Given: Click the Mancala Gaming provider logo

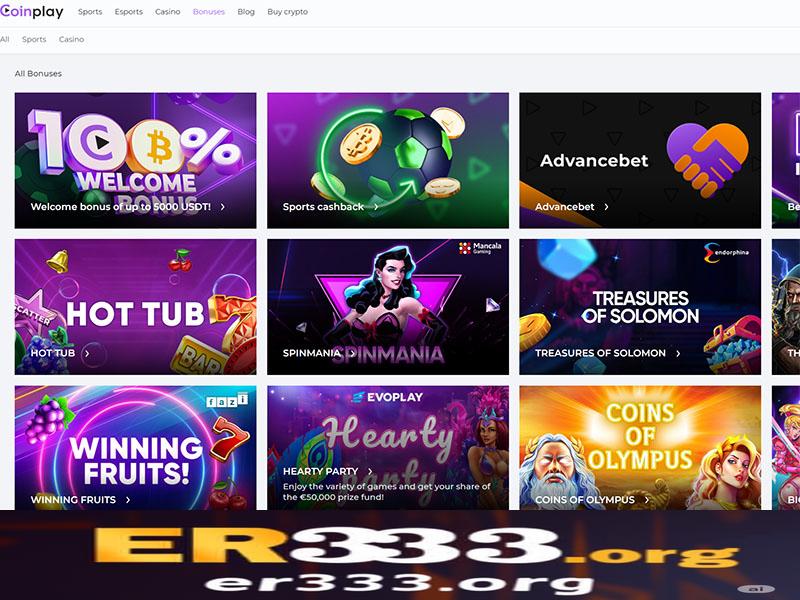Looking at the screenshot, I should coord(480,248).
